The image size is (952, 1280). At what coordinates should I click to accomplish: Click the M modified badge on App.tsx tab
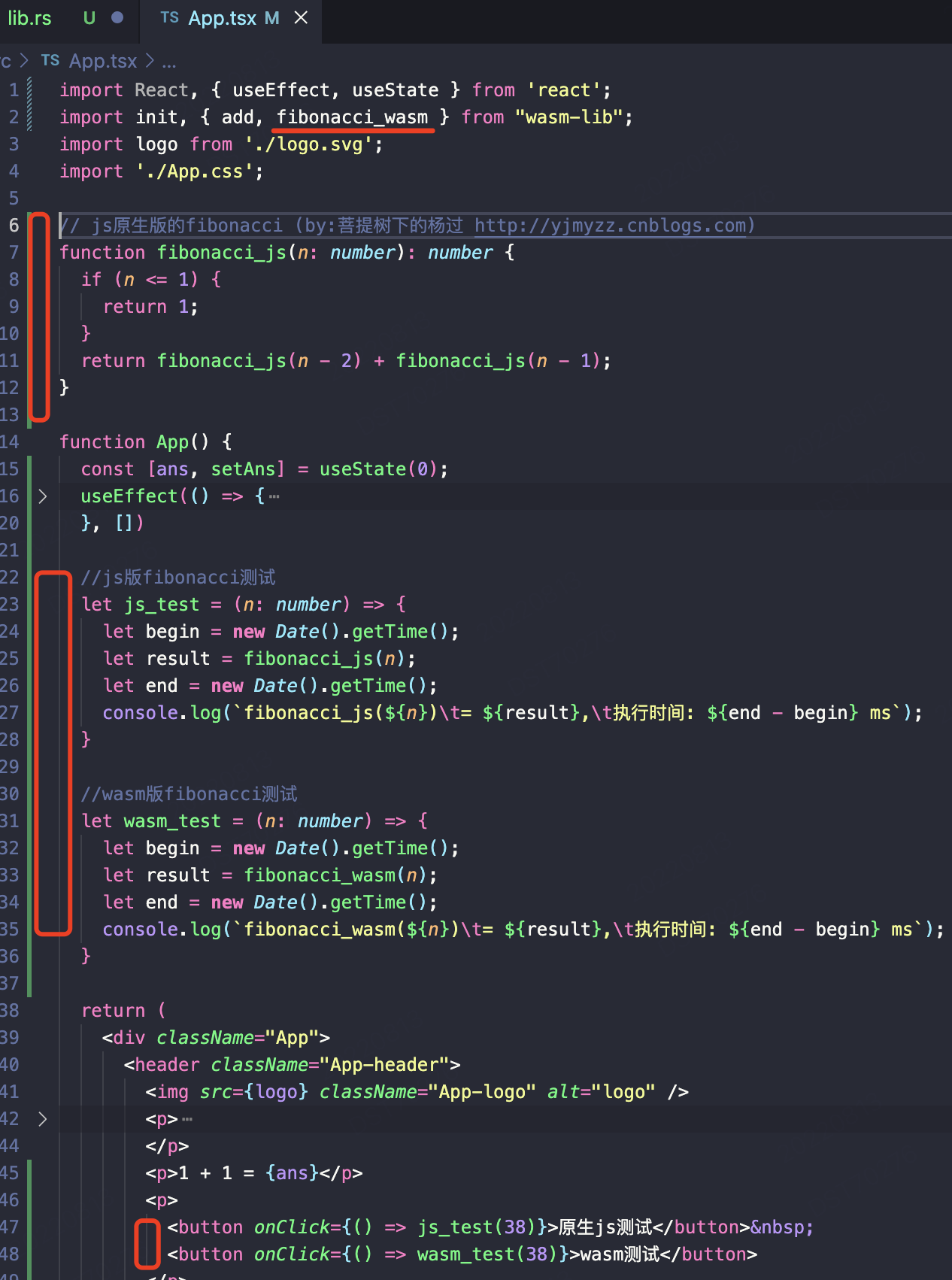[x=271, y=18]
